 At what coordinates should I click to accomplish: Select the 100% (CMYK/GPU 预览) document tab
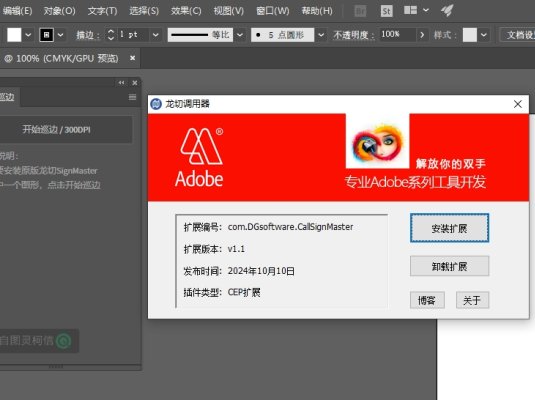(x=61, y=59)
